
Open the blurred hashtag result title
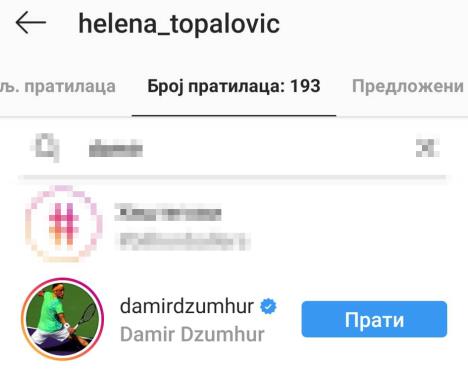click(x=168, y=212)
